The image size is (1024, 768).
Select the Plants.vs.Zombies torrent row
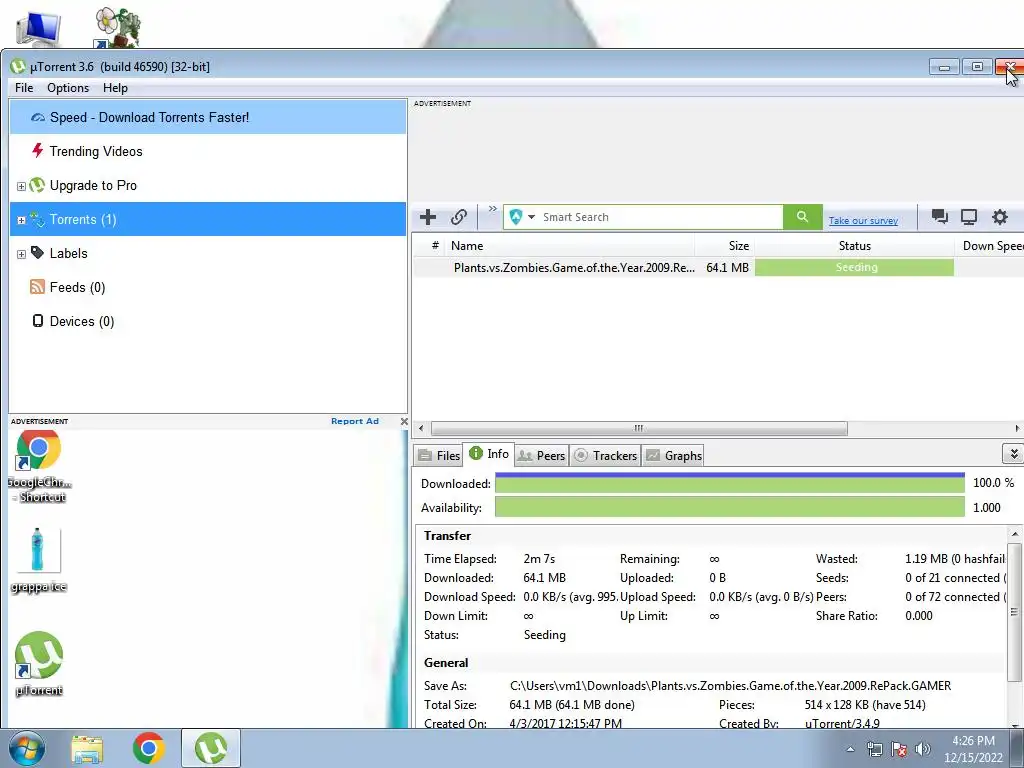point(718,268)
